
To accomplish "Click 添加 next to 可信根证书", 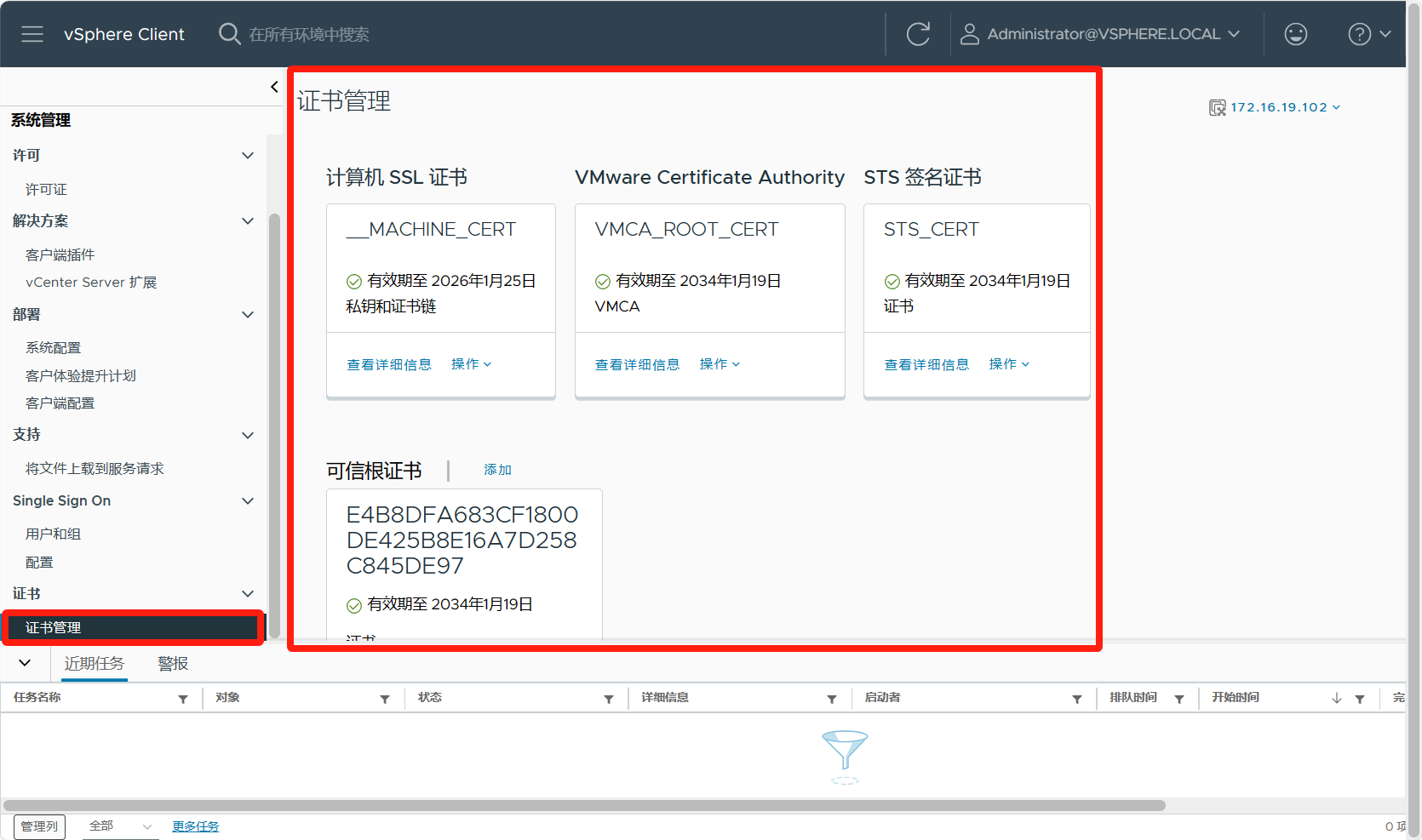I will (x=497, y=470).
